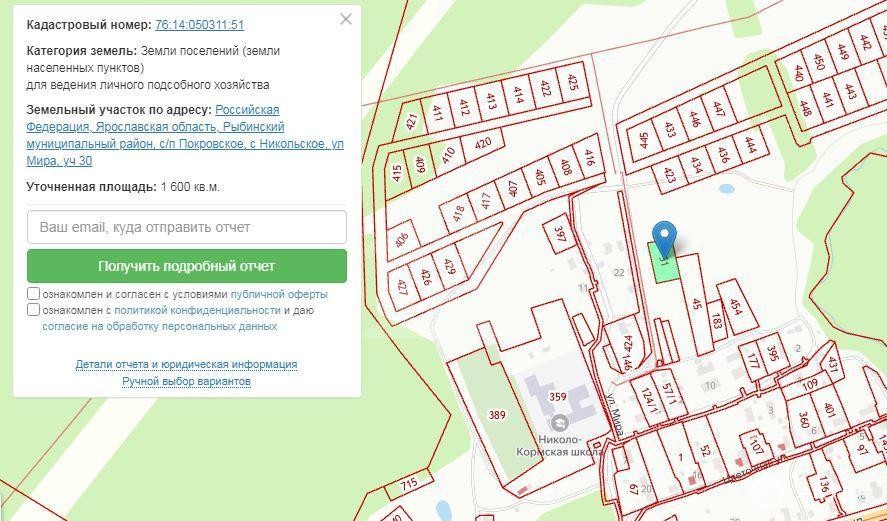Select parcel 423 on the map
887x521 pixels.
coord(670,175)
